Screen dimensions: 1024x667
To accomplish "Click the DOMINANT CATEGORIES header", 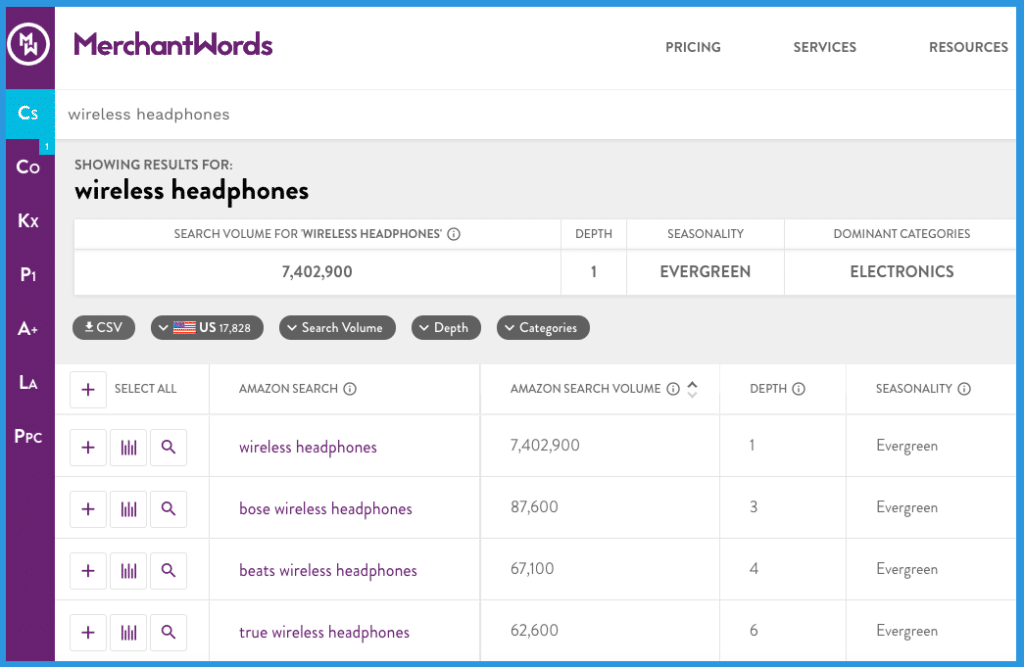I will (902, 234).
